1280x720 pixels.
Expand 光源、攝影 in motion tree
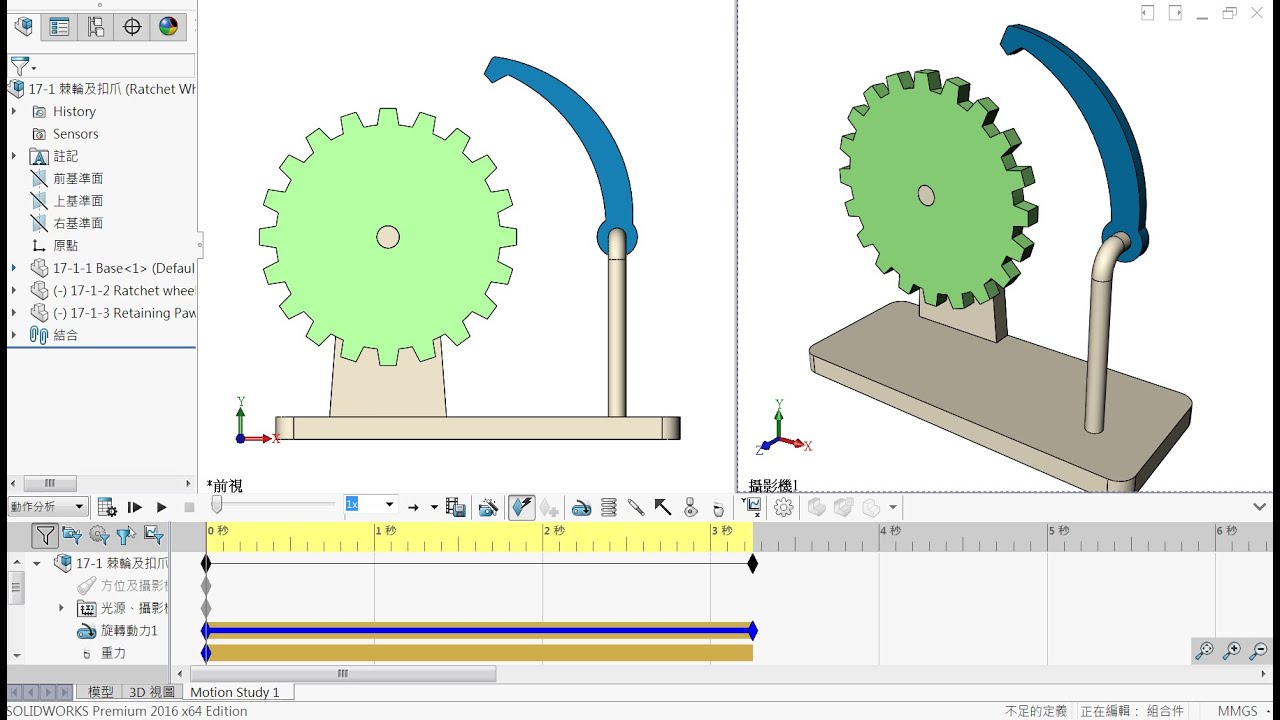coord(61,608)
